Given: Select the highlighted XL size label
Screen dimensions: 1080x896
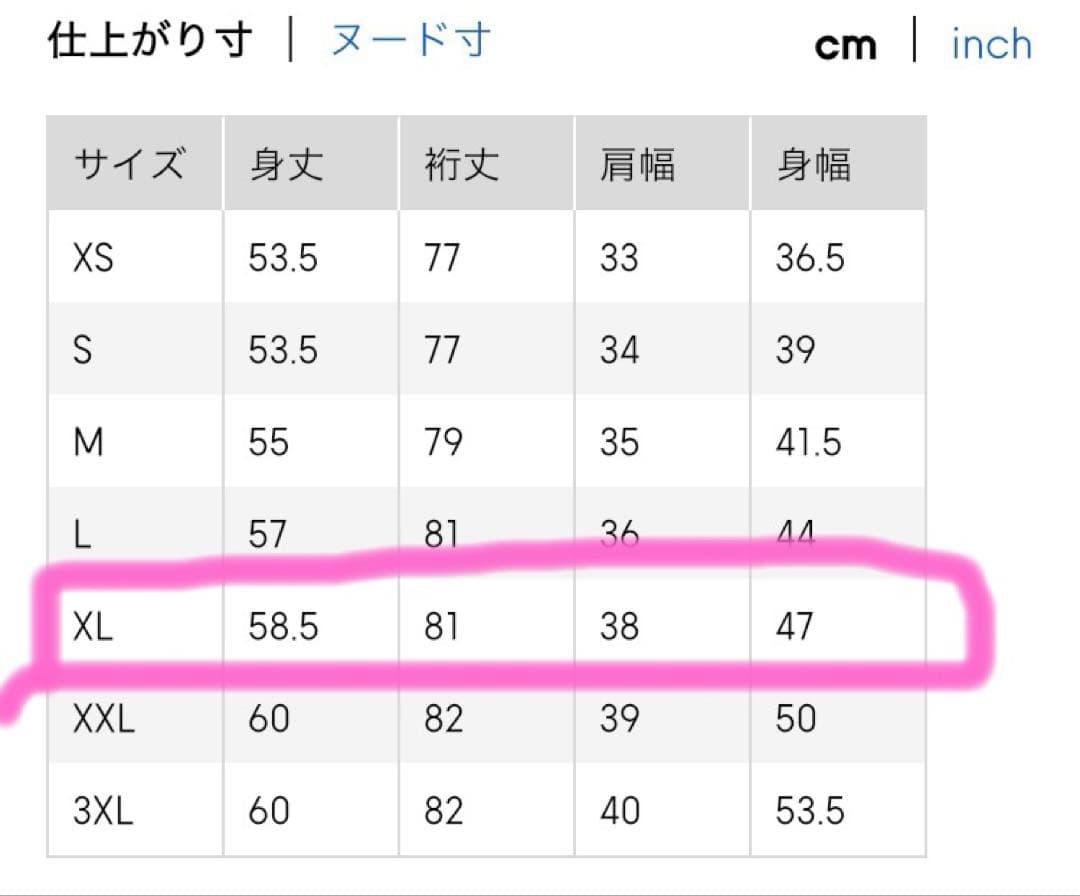Looking at the screenshot, I should pyautogui.click(x=95, y=627).
